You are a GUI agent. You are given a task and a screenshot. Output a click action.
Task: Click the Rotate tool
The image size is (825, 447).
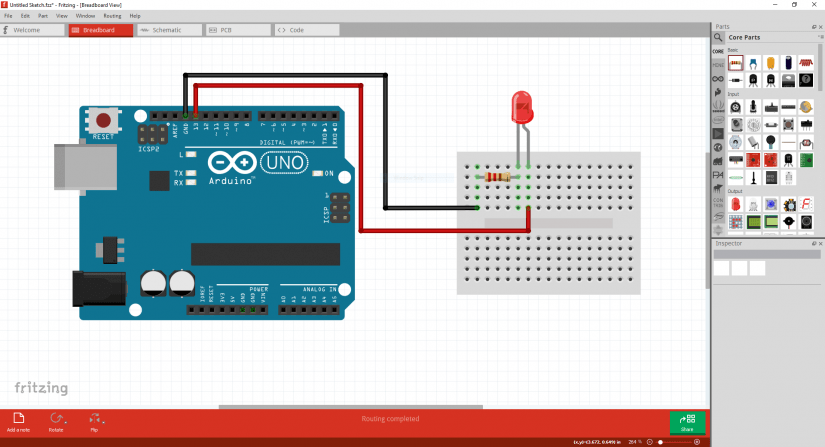pos(56,422)
